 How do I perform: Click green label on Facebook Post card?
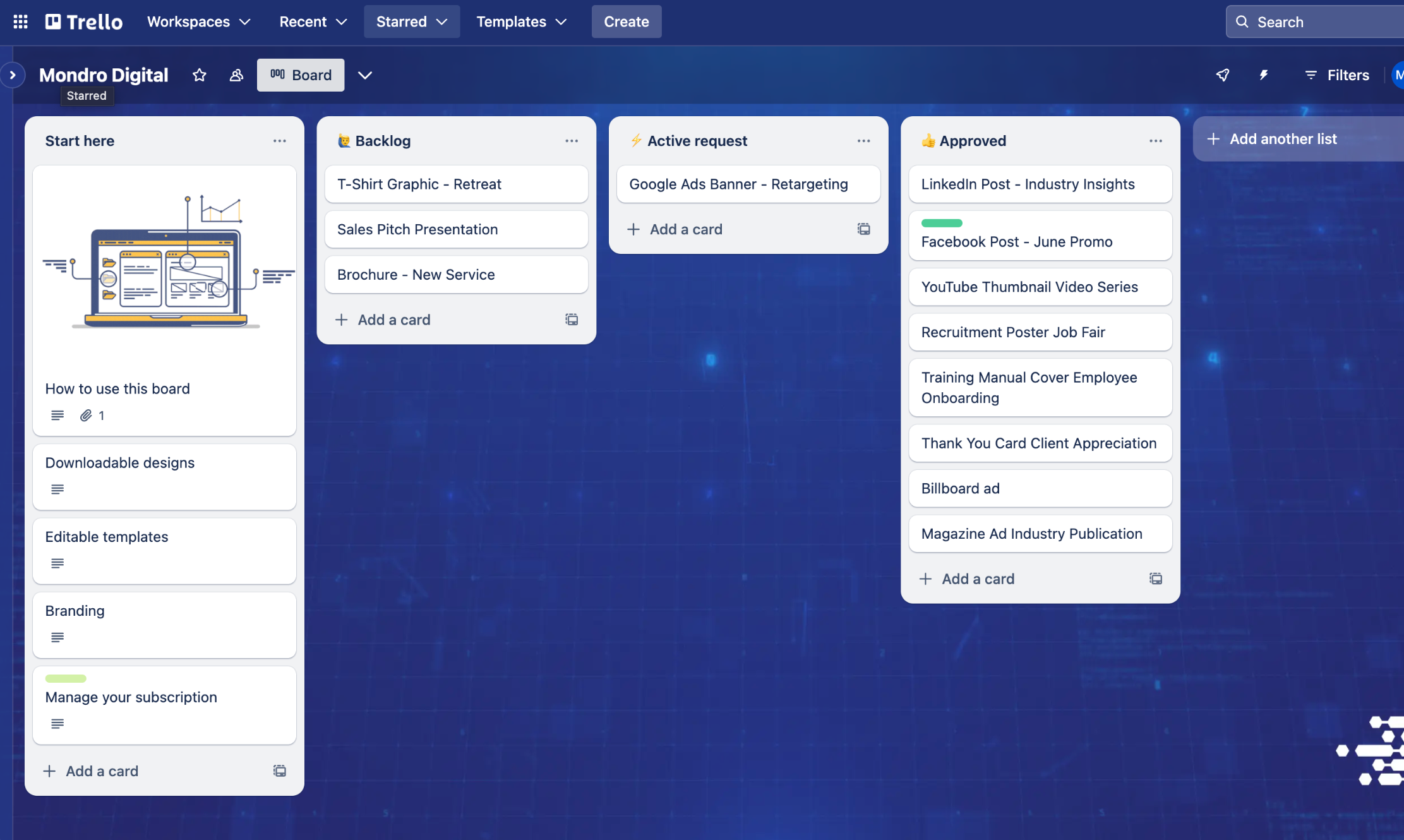pos(942,223)
